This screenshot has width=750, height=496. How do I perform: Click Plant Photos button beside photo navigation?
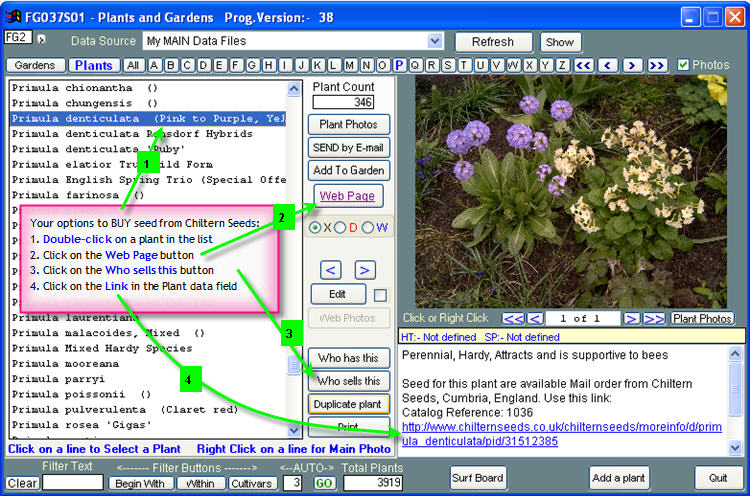point(702,319)
